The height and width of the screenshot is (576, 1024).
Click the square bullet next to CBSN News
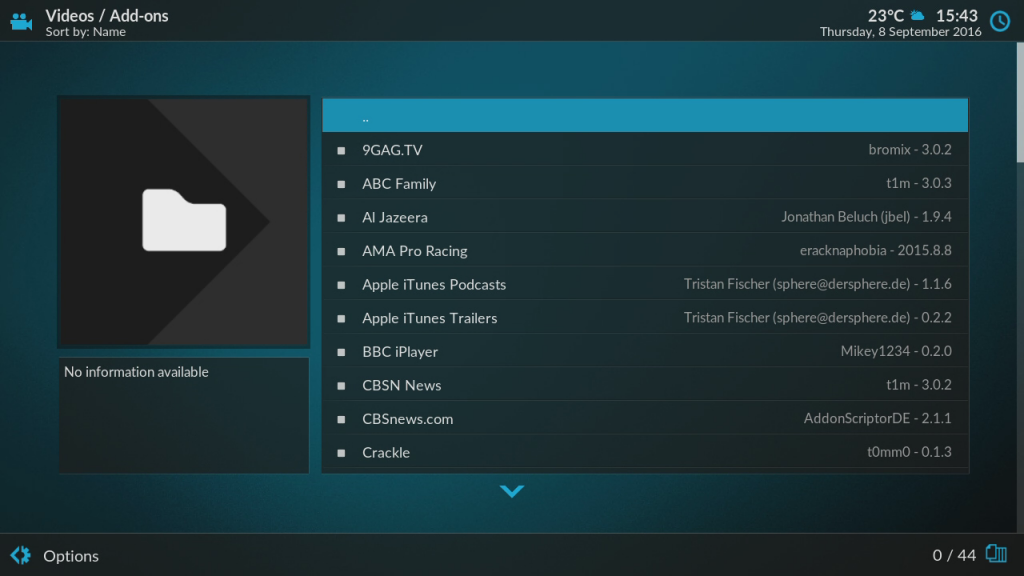point(341,387)
